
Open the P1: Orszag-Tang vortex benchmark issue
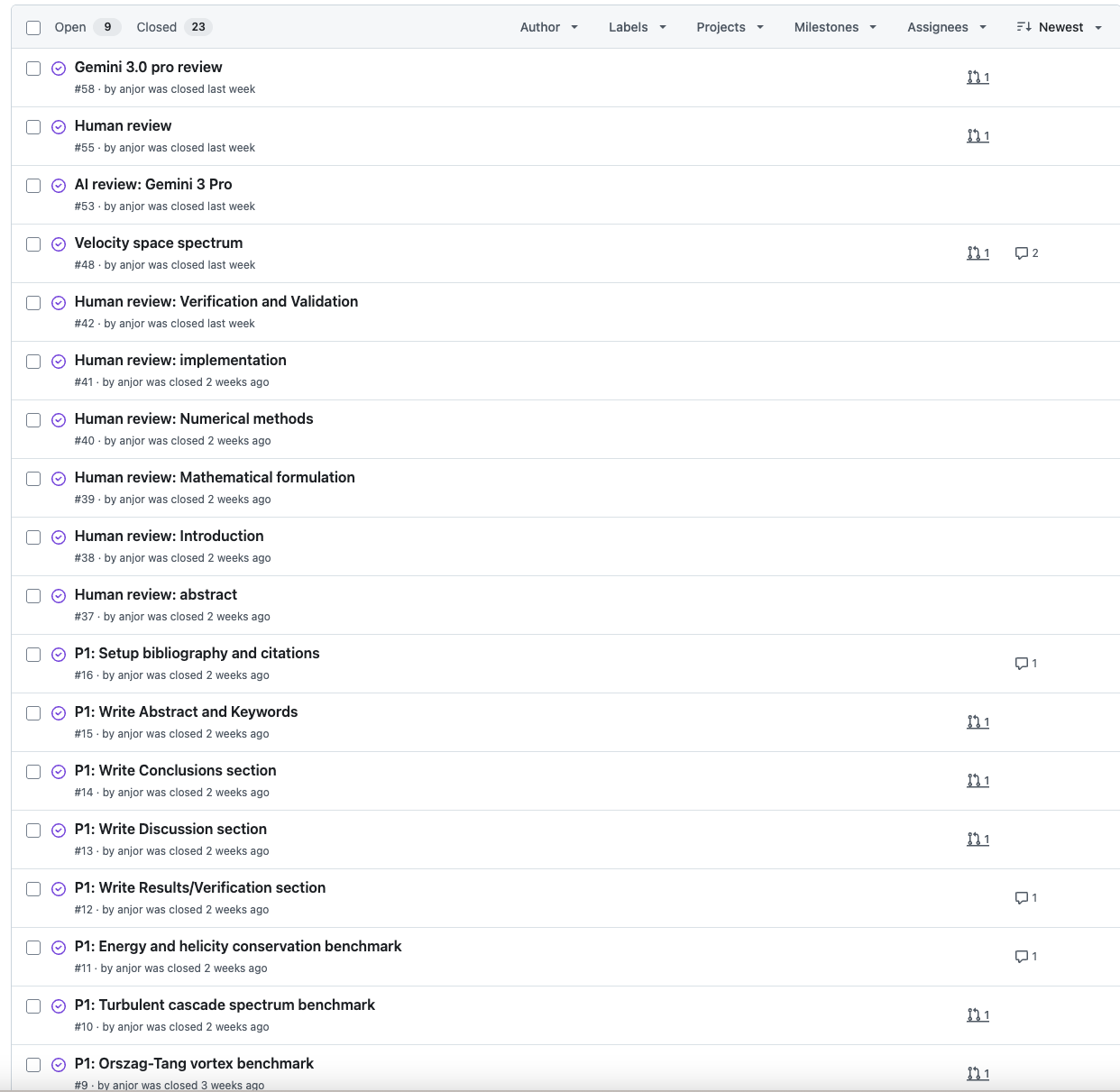[193, 1063]
